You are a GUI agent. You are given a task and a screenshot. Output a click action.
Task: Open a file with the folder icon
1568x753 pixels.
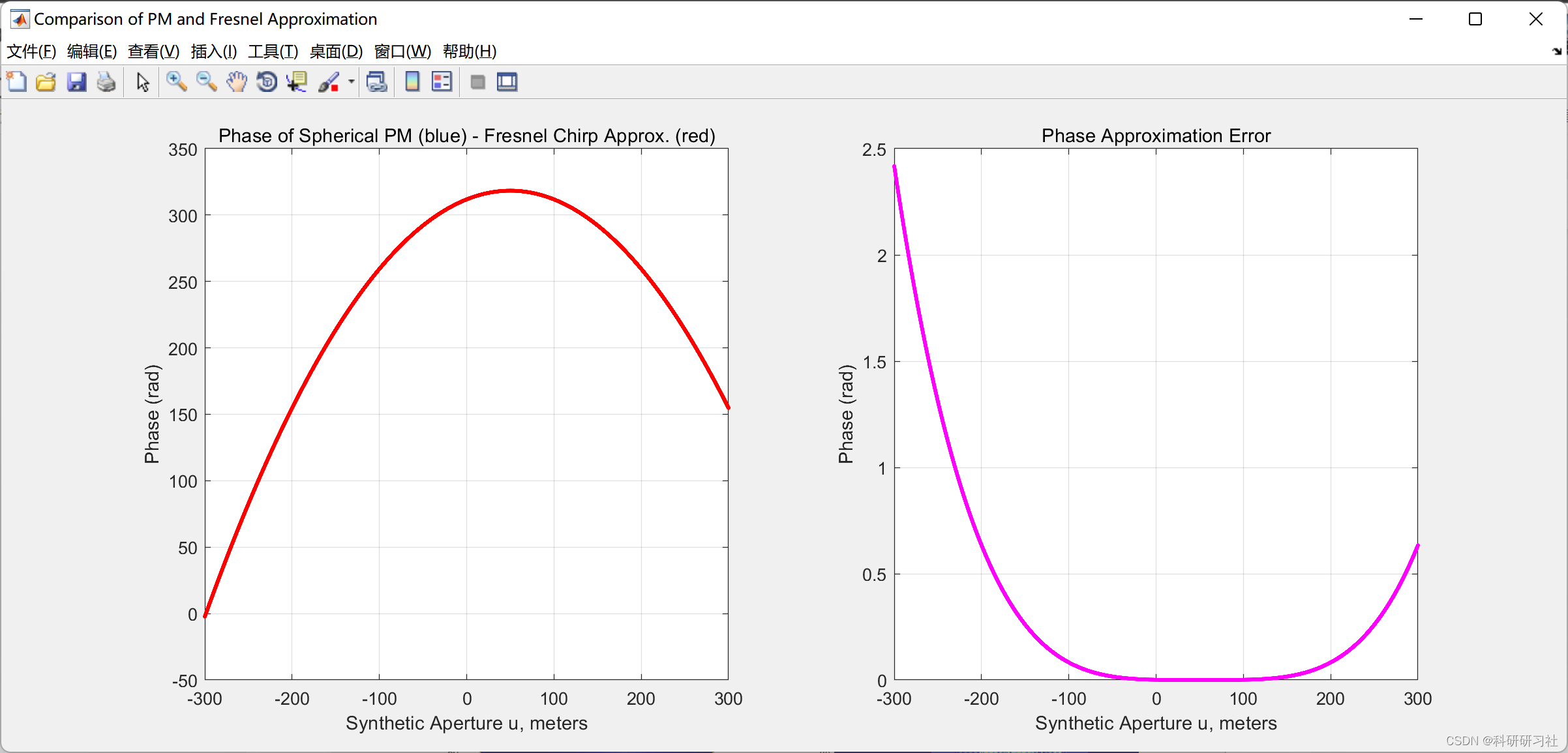pyautogui.click(x=46, y=82)
